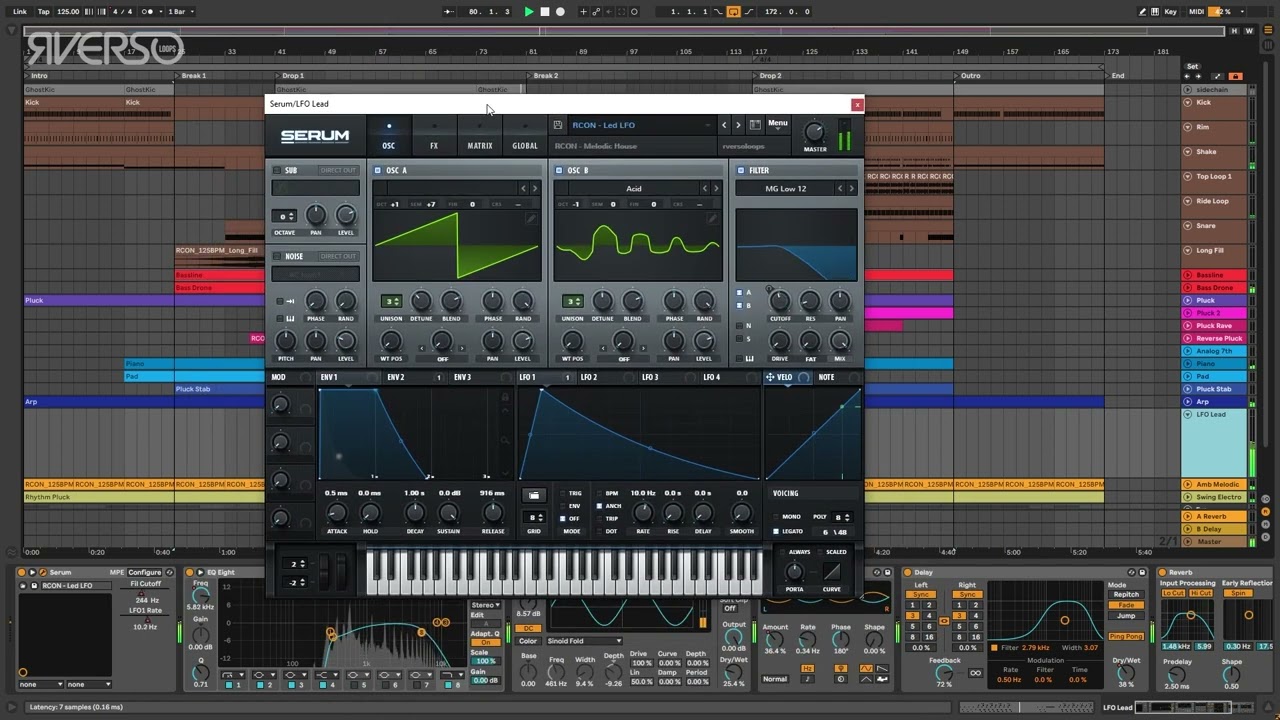Image resolution: width=1280 pixels, height=720 pixels.
Task: Open Serum save preset floppy icon
Action: [558, 125]
